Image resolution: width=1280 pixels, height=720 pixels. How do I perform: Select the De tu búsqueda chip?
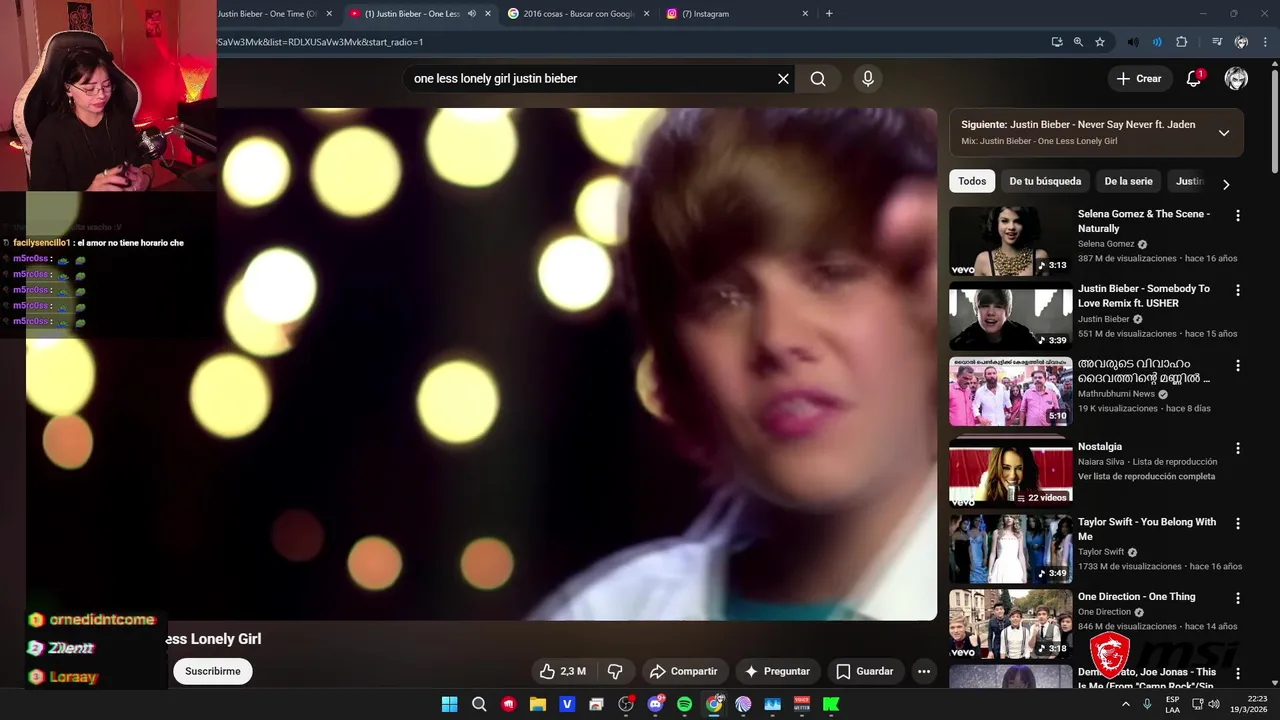click(1045, 181)
